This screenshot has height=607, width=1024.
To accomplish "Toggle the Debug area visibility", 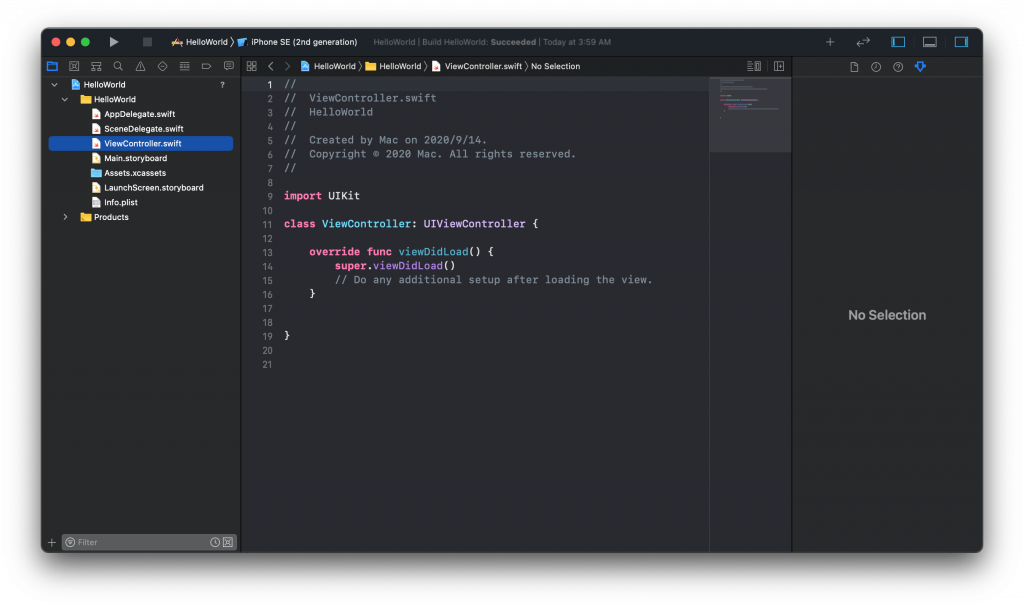I will pos(929,42).
